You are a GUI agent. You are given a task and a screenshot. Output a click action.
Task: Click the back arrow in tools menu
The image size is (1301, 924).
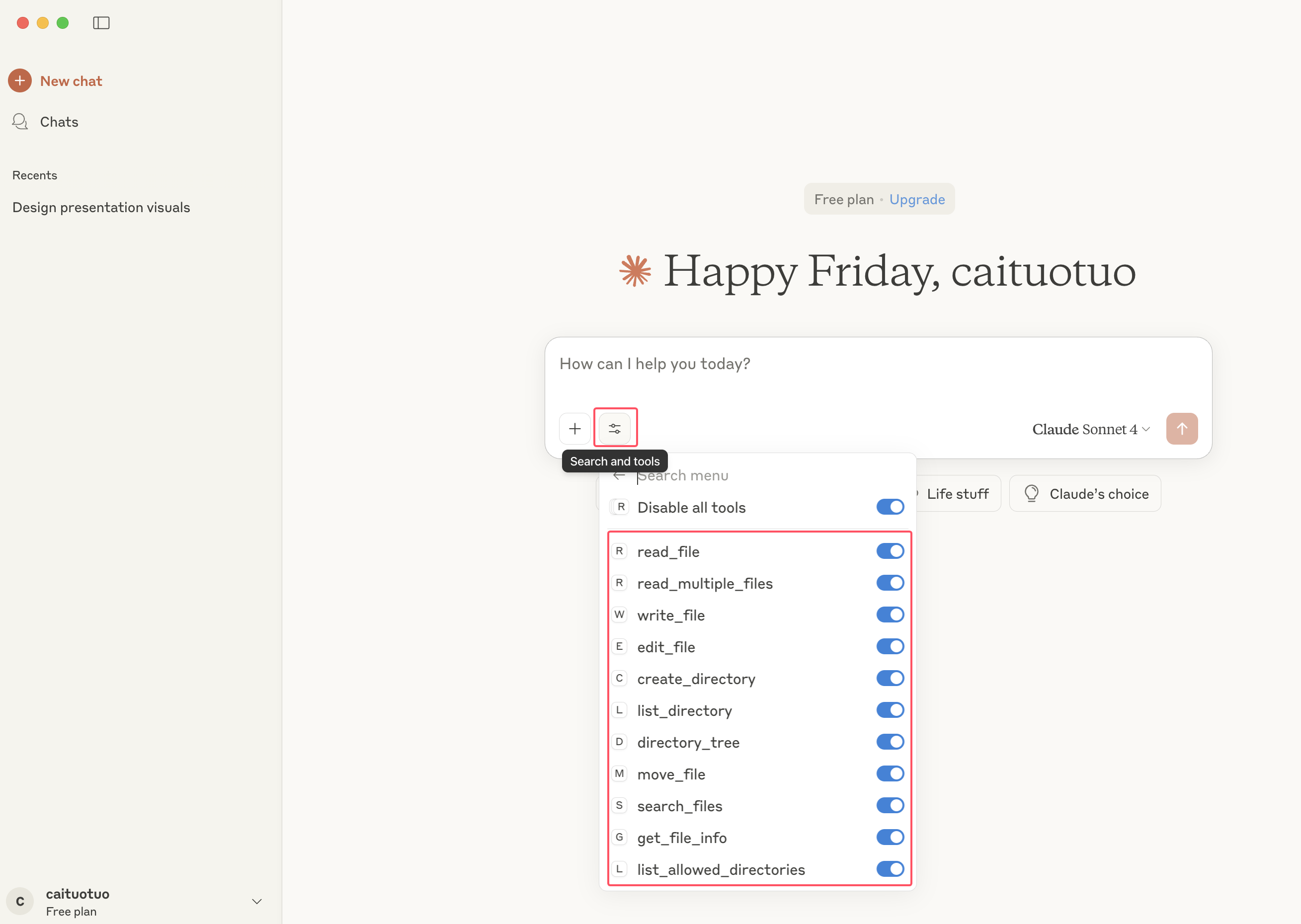tap(619, 475)
